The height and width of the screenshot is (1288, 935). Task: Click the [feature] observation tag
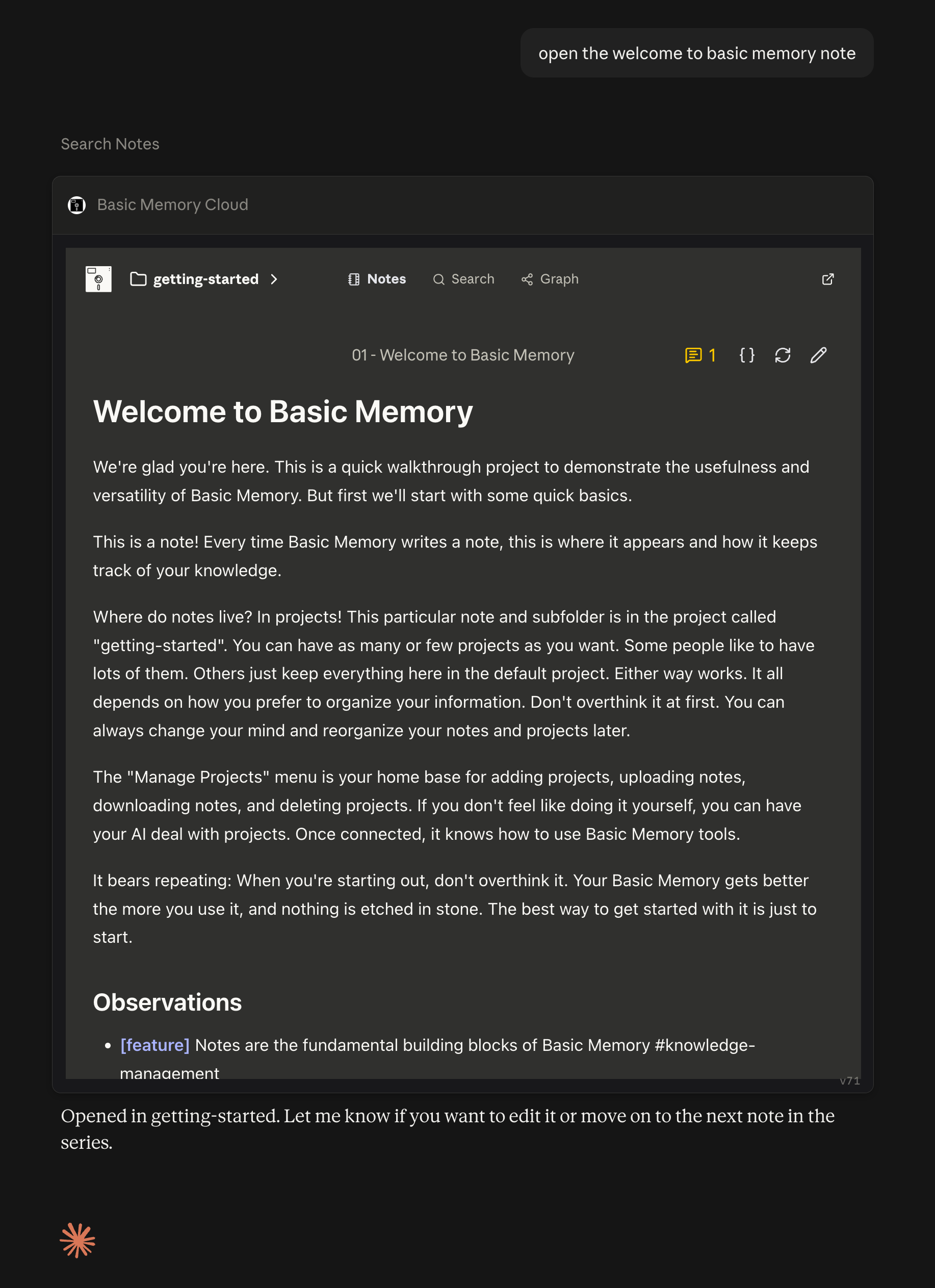(x=154, y=1045)
